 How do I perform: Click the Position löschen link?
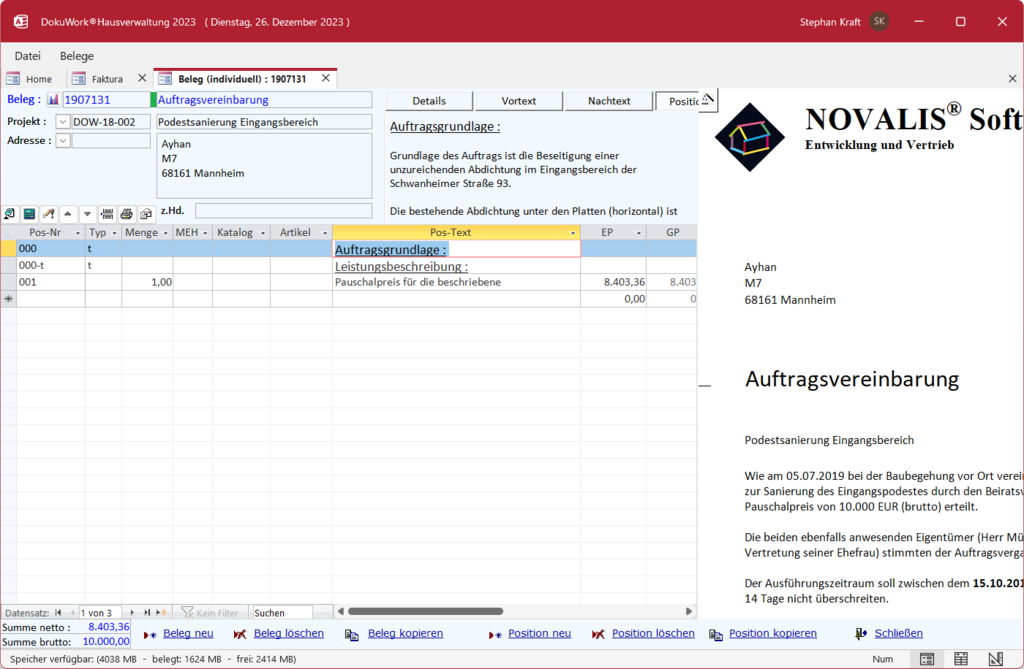(653, 634)
